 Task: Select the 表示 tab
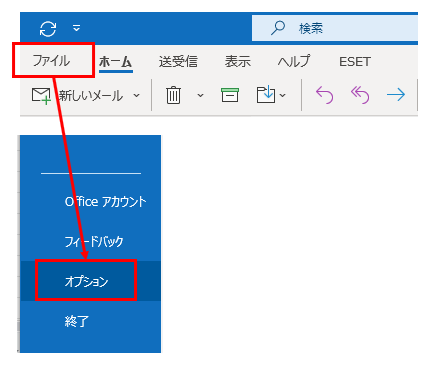tap(237, 62)
